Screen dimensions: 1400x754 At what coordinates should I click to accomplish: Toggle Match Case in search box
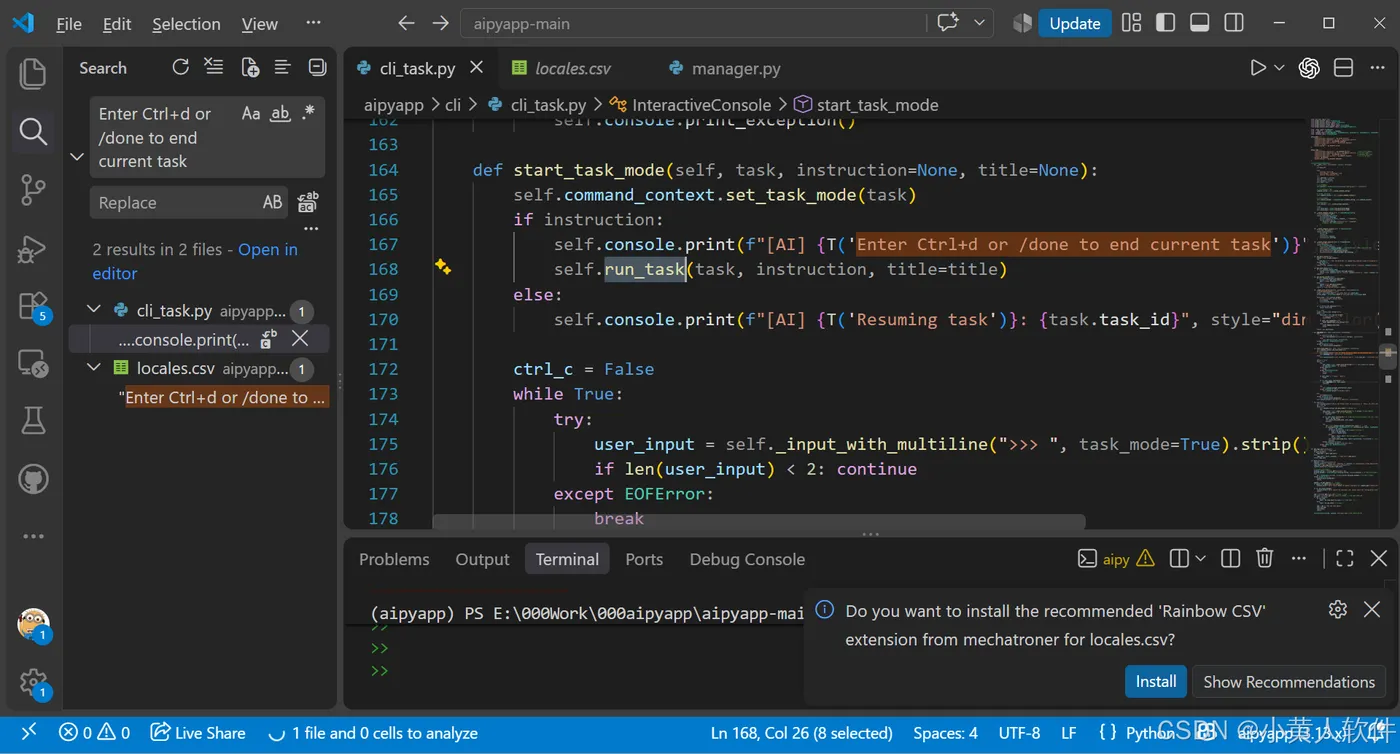point(251,114)
